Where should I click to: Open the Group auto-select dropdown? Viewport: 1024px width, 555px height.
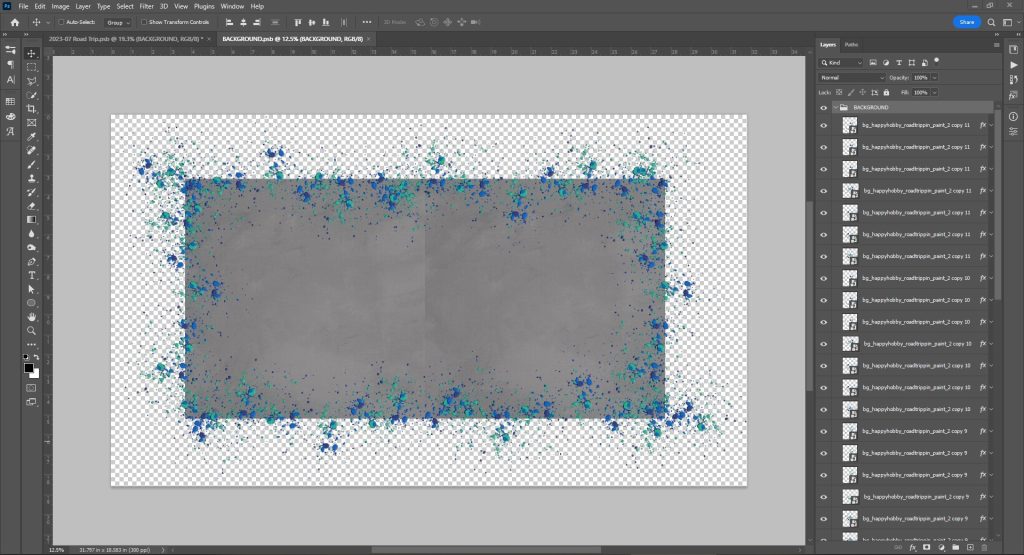click(x=118, y=21)
